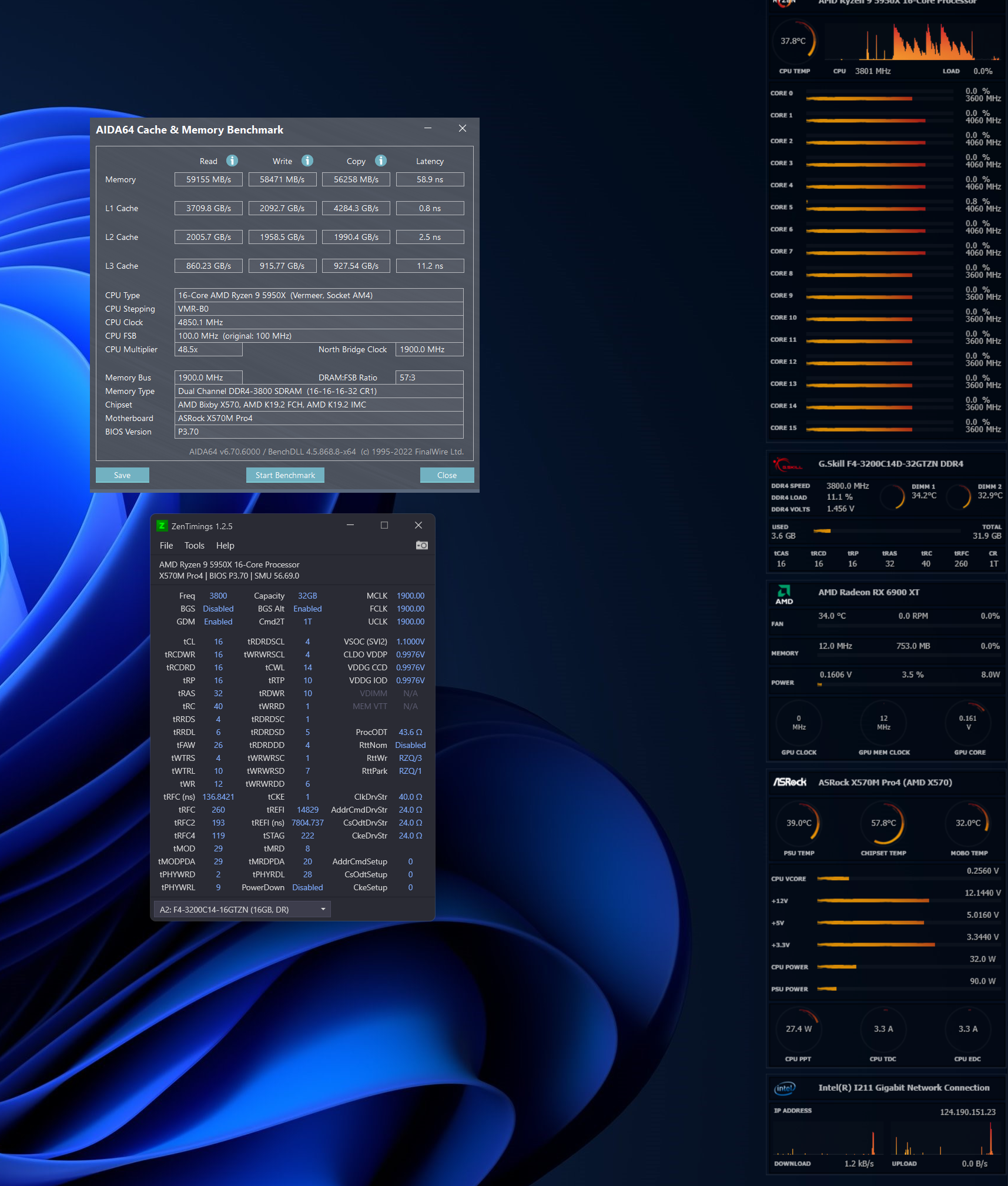Click the PSU TEMP 39.0°C gauge
This screenshot has width=1008, height=1186.
point(799,823)
